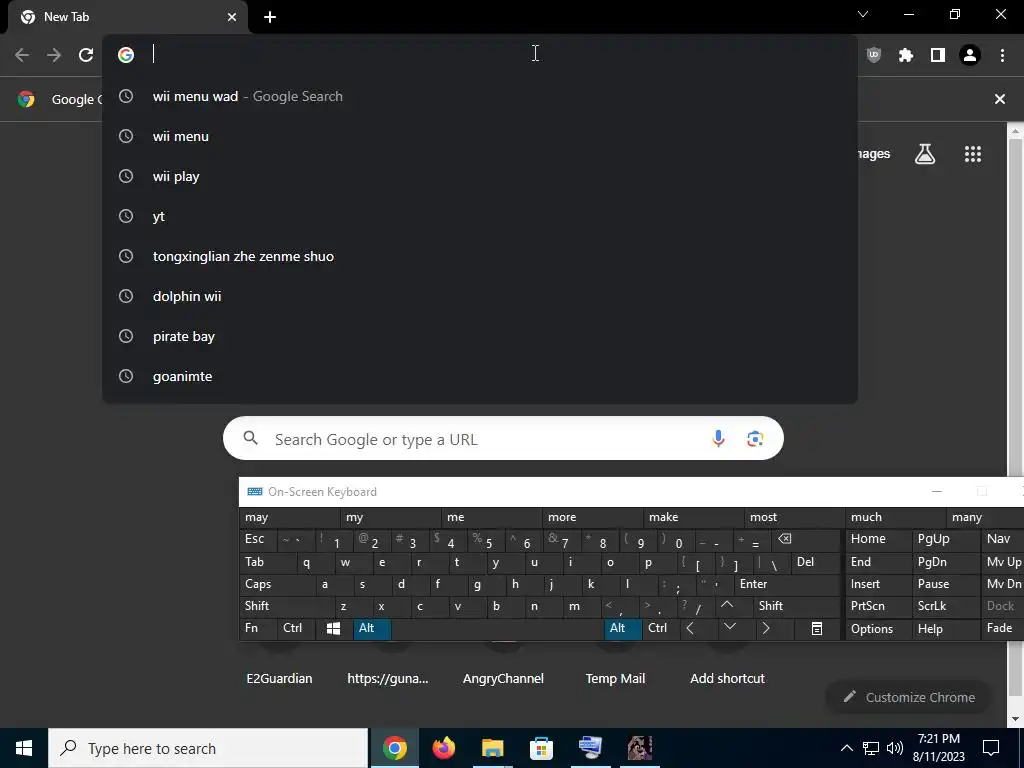Dismiss the Google Chrome info bar
Viewport: 1024px width, 768px height.
1000,99
